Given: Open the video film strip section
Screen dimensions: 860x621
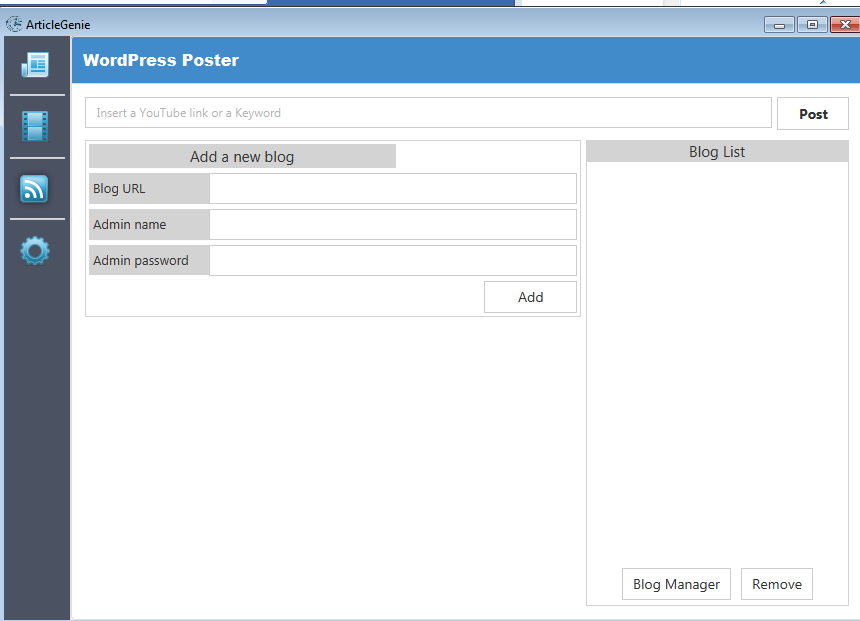Looking at the screenshot, I should pos(35,126).
